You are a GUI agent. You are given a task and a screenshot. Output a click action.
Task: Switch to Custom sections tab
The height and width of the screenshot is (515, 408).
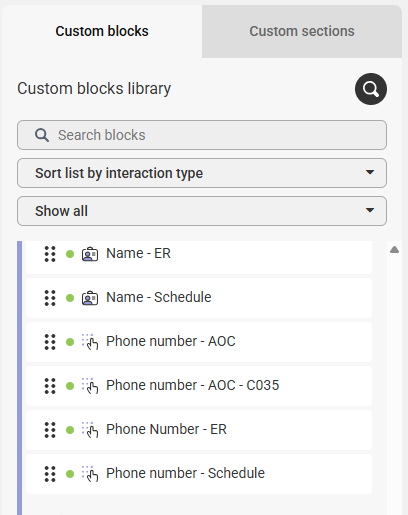302,31
